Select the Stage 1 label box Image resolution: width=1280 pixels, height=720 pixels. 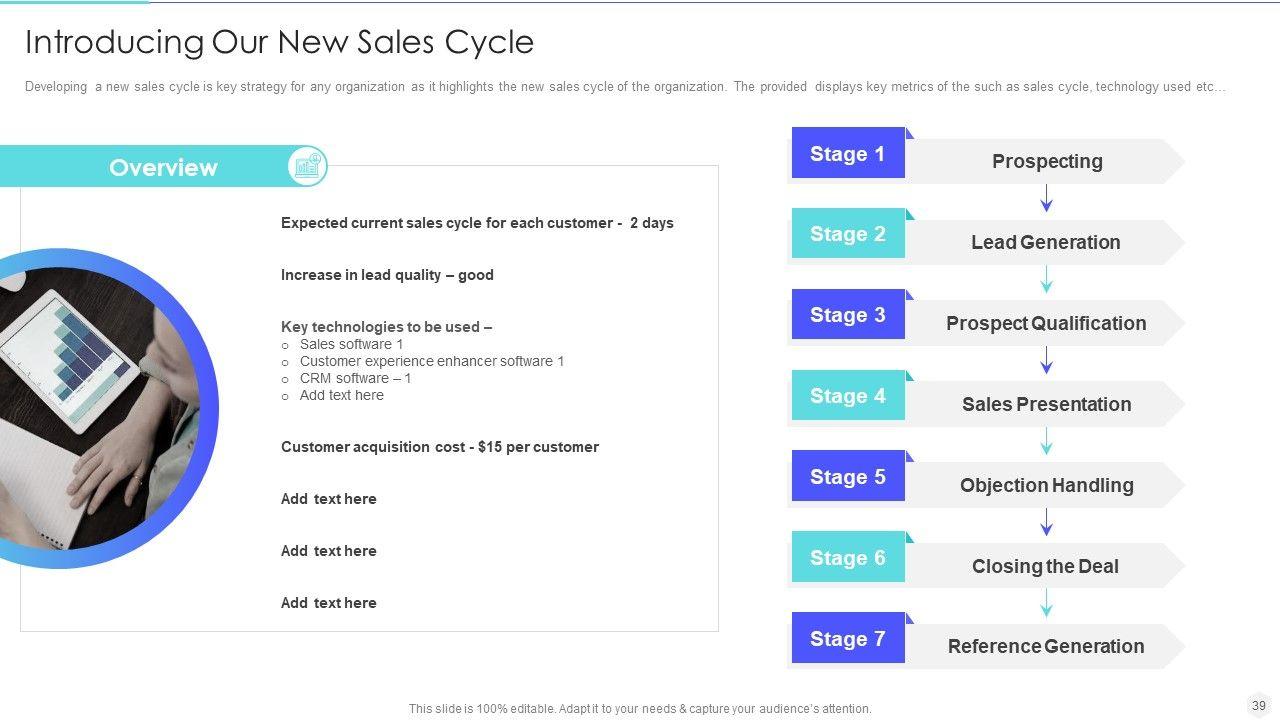pyautogui.click(x=848, y=153)
